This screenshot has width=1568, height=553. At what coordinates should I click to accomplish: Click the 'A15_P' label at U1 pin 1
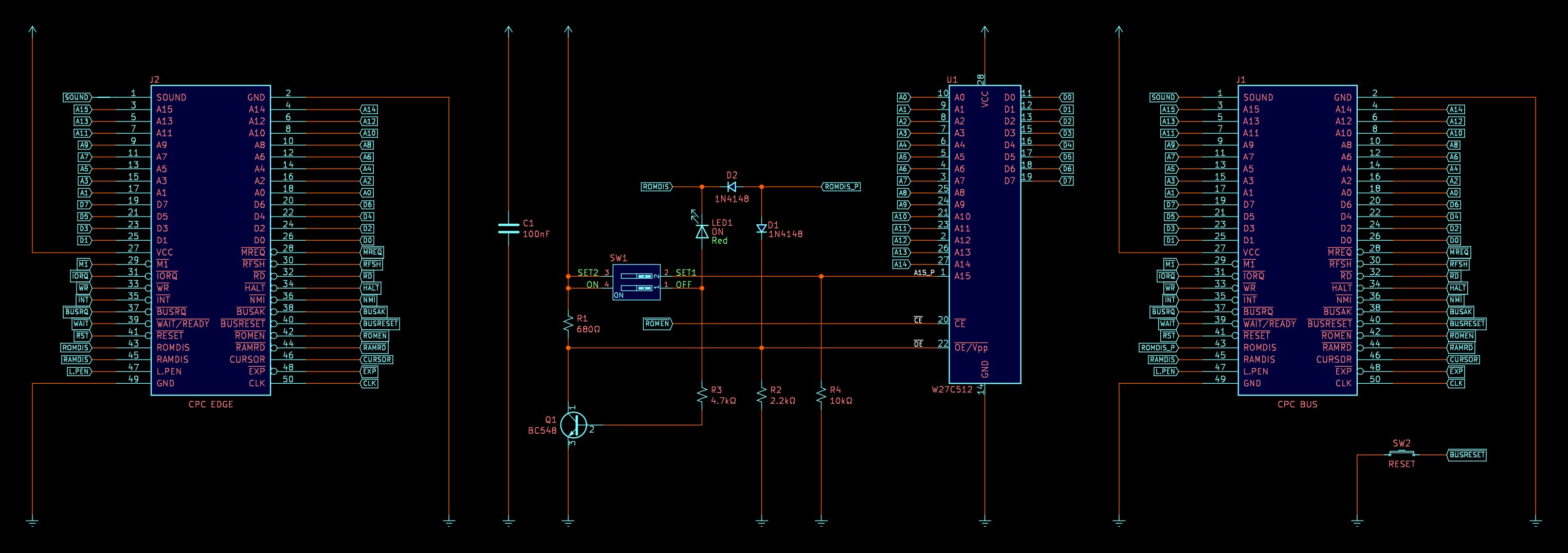[x=924, y=272]
